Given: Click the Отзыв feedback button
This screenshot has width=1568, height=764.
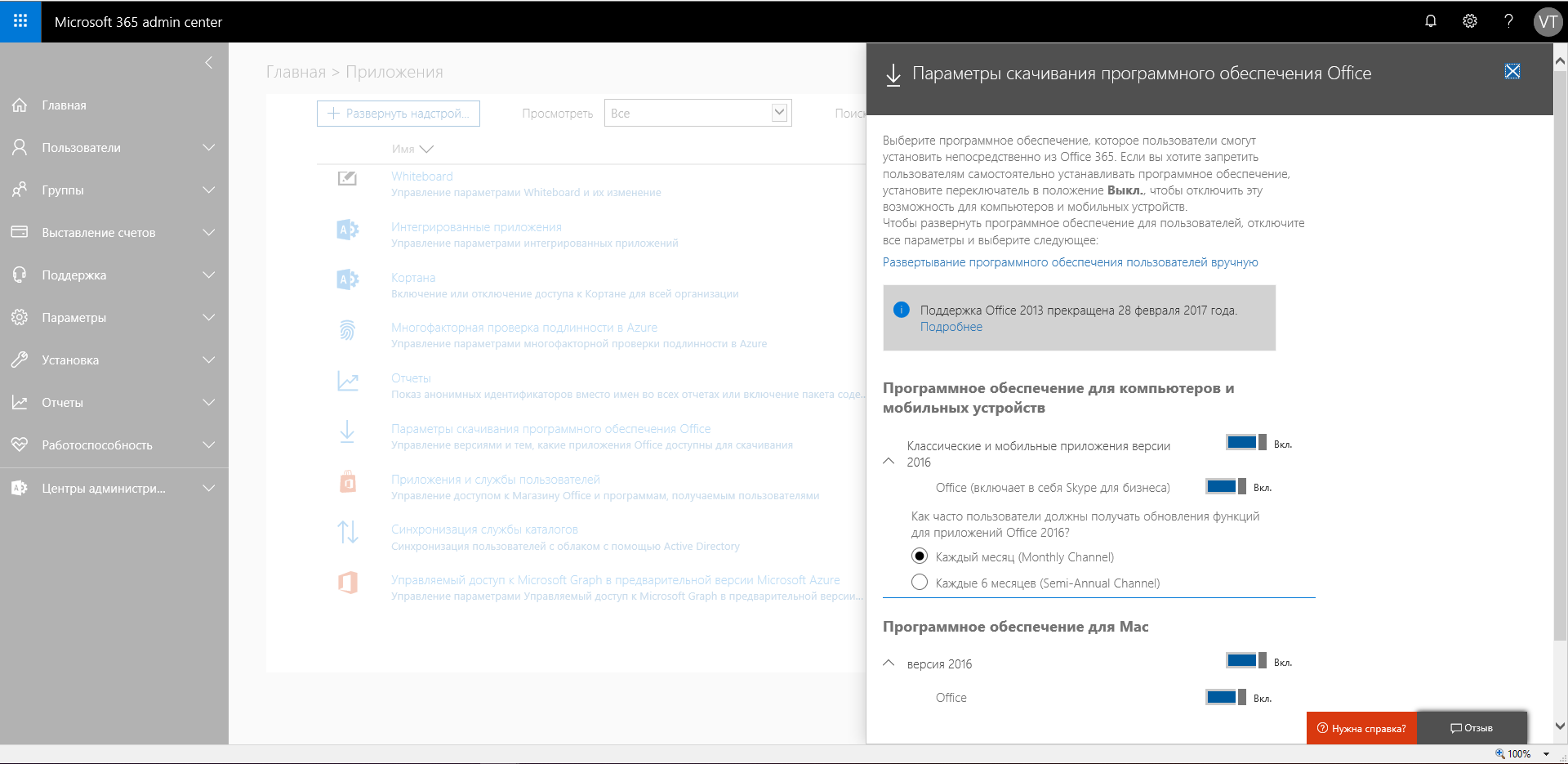Looking at the screenshot, I should (1472, 728).
